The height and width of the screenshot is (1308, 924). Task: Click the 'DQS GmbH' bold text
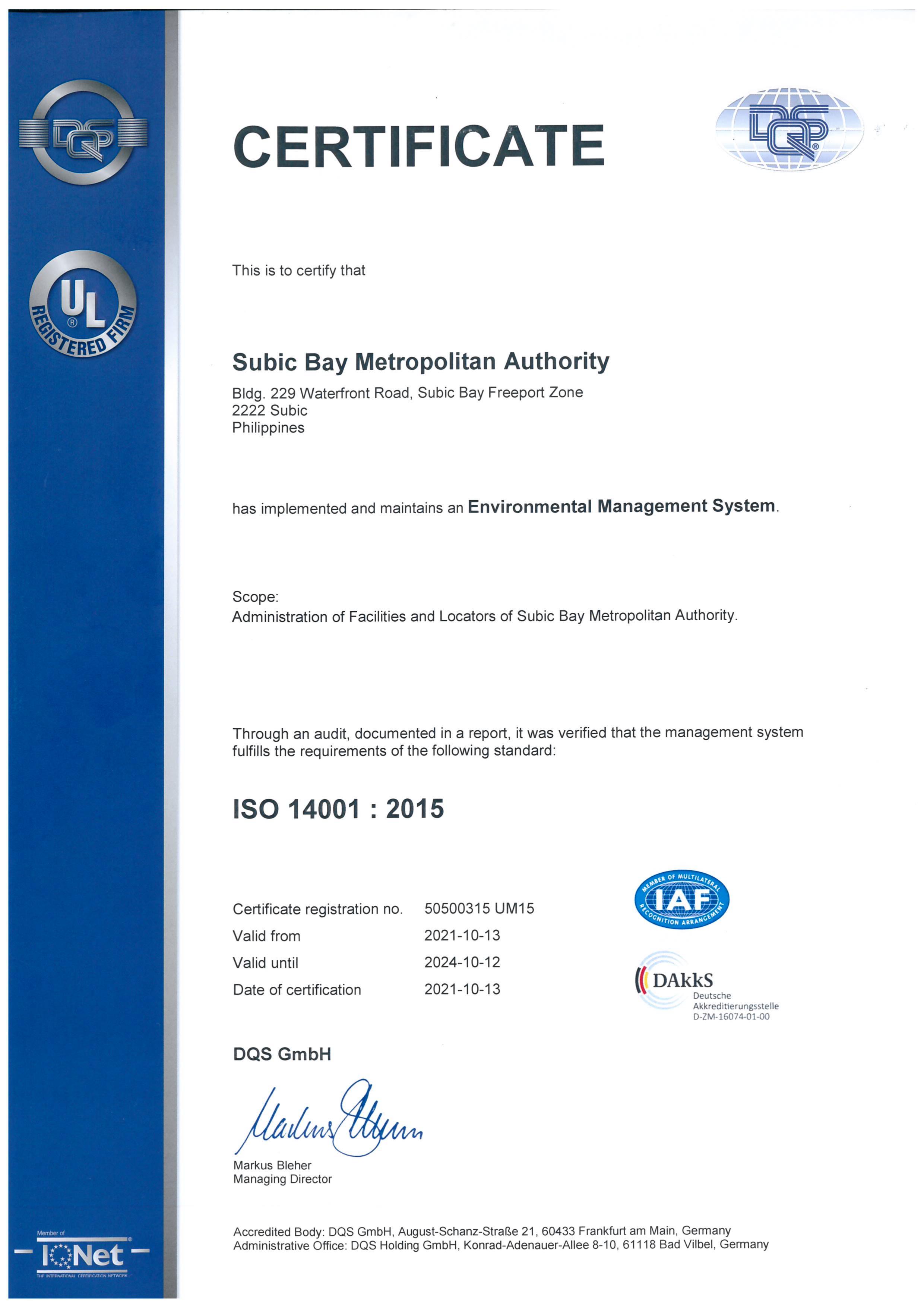tap(282, 1054)
